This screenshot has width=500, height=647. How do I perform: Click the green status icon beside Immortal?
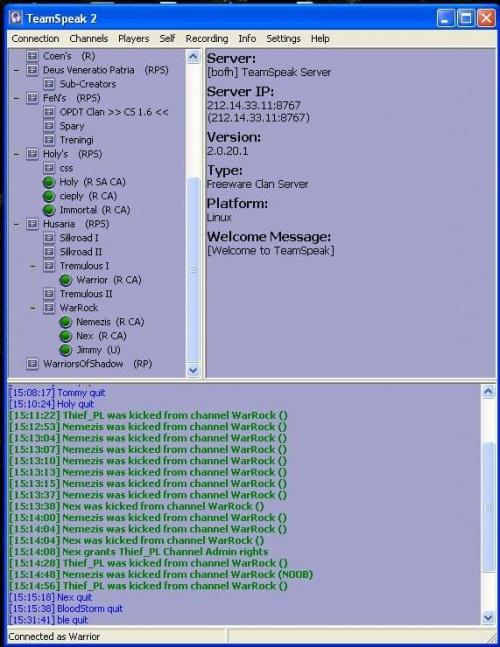[x=49, y=210]
